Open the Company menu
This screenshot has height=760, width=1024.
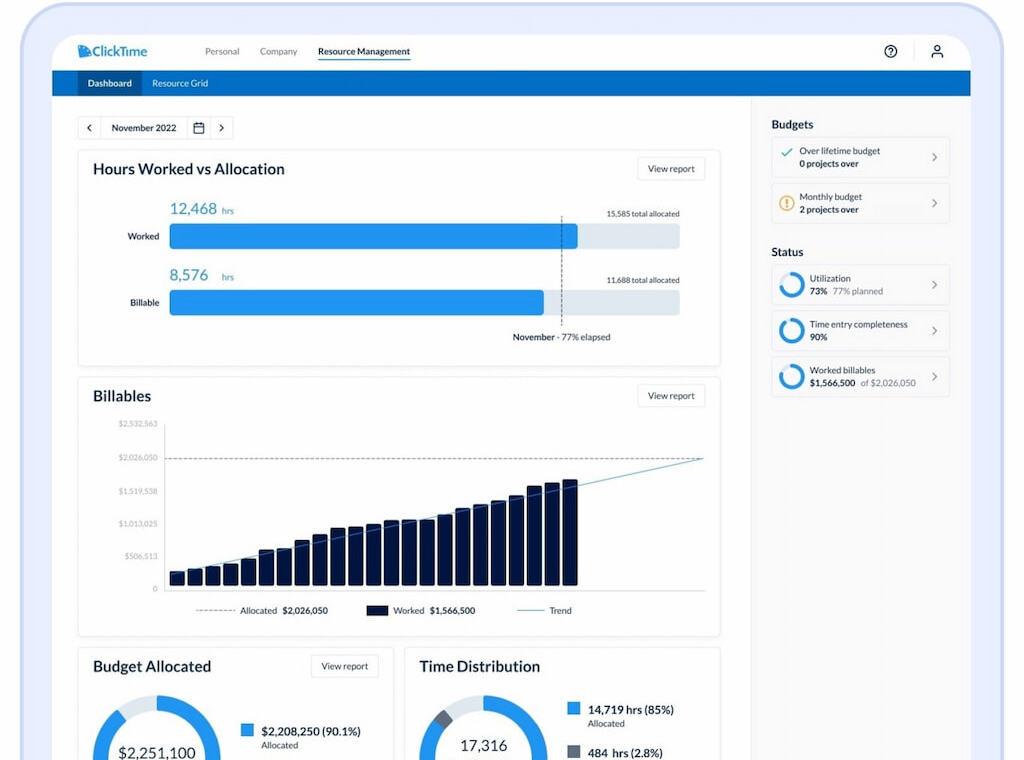click(x=278, y=52)
